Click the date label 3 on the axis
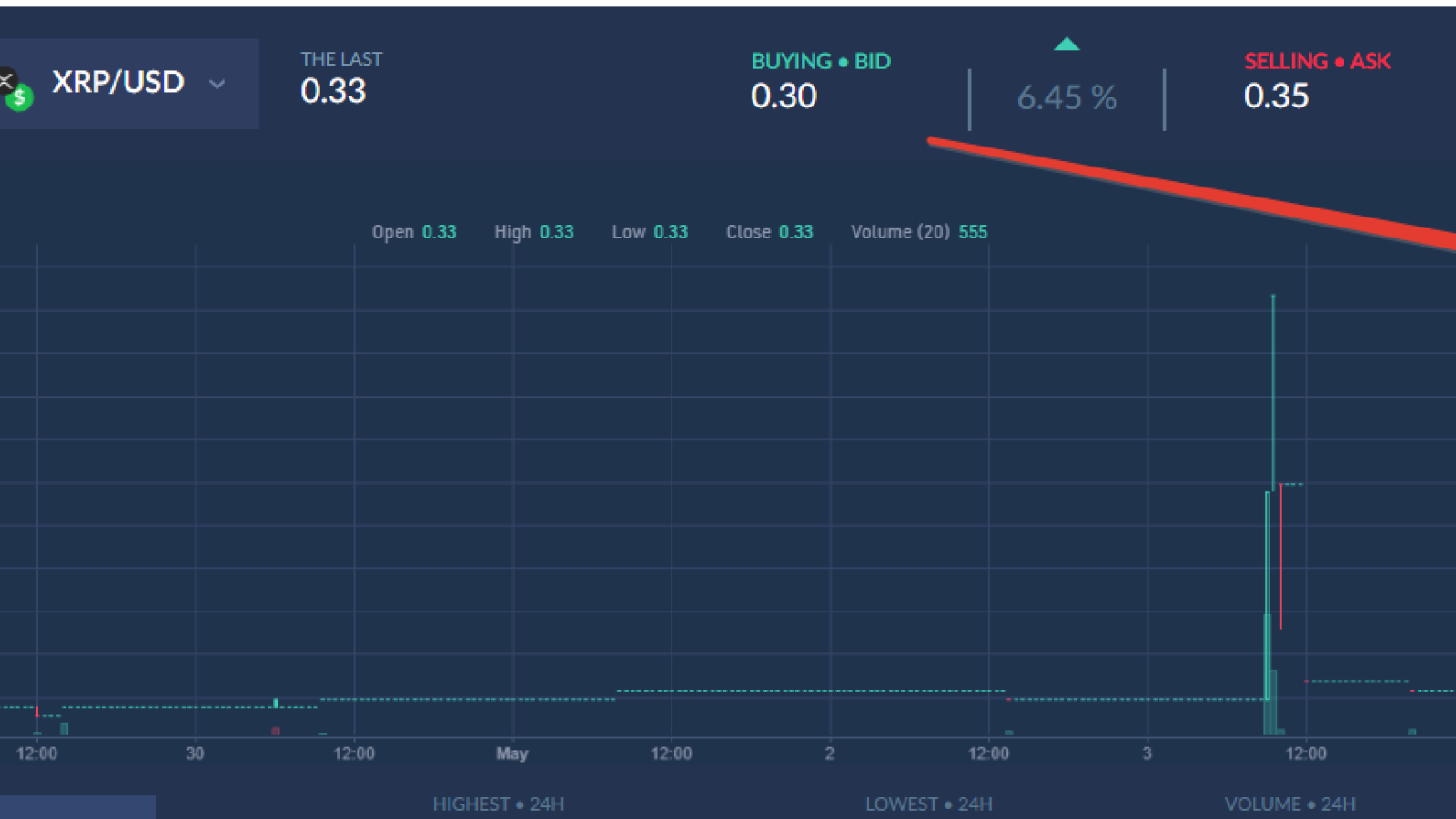The width and height of the screenshot is (1456, 819). click(x=1147, y=753)
